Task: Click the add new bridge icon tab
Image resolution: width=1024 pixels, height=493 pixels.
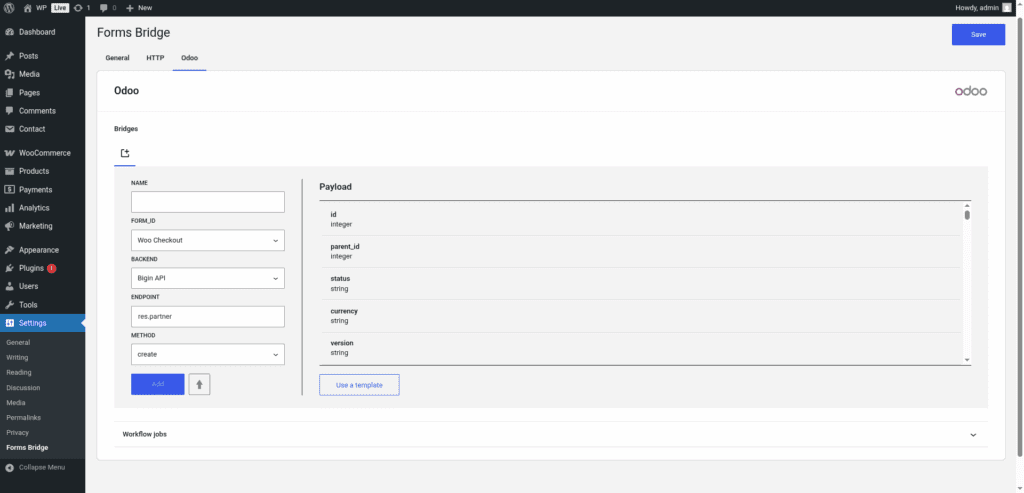Action: click(x=125, y=153)
